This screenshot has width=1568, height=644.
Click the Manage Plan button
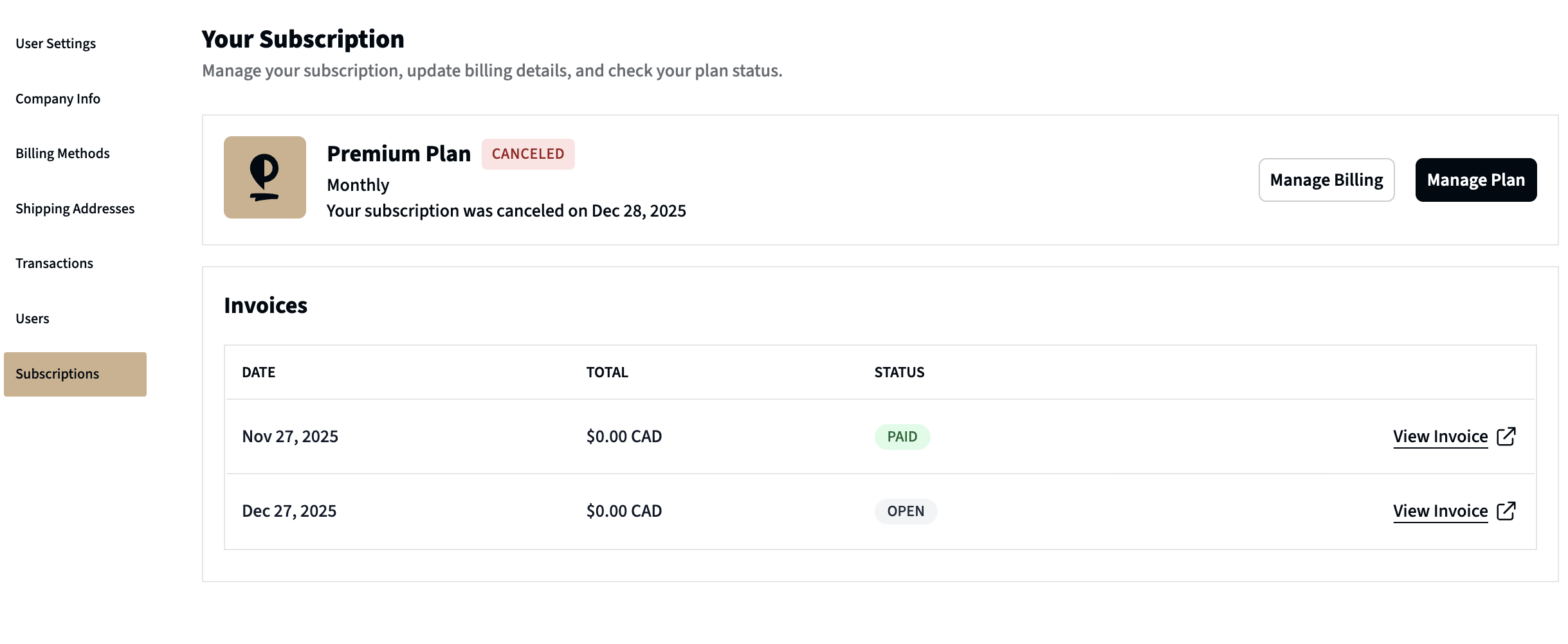pos(1476,180)
